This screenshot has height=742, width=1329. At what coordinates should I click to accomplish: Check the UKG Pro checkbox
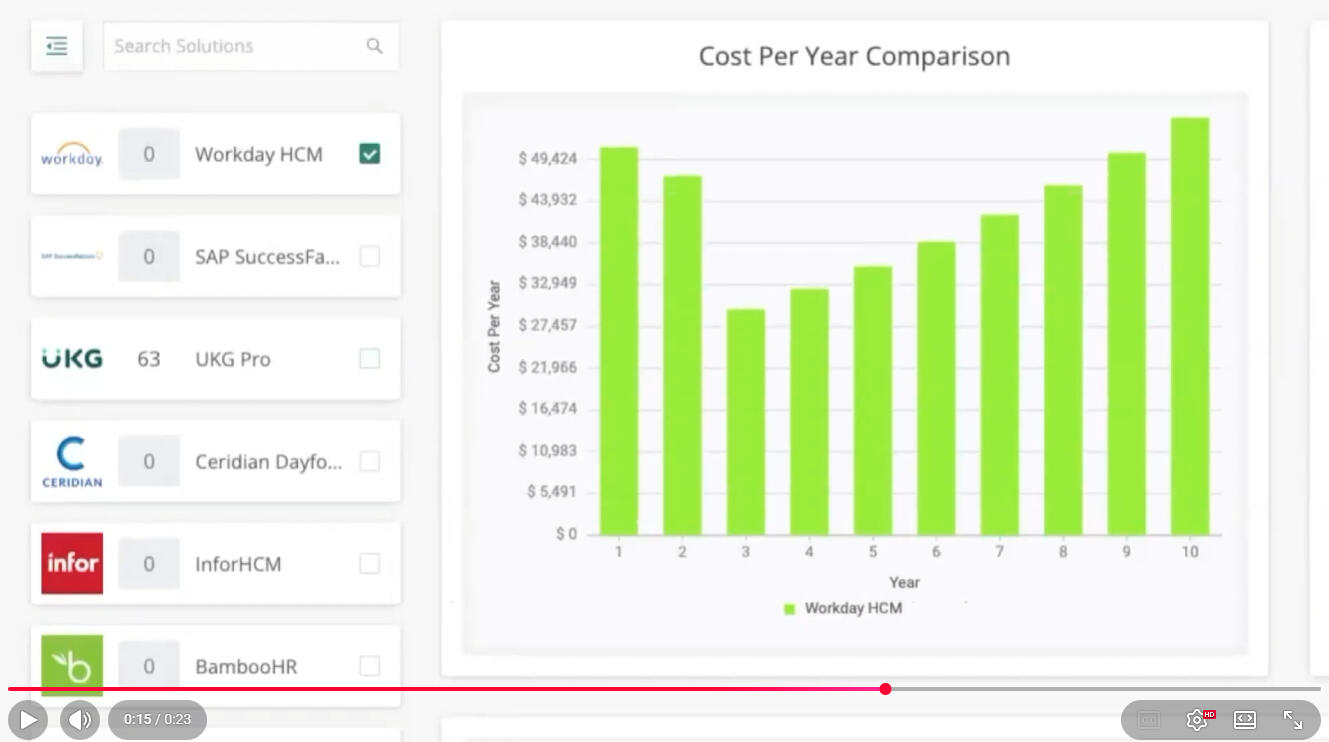(x=370, y=359)
